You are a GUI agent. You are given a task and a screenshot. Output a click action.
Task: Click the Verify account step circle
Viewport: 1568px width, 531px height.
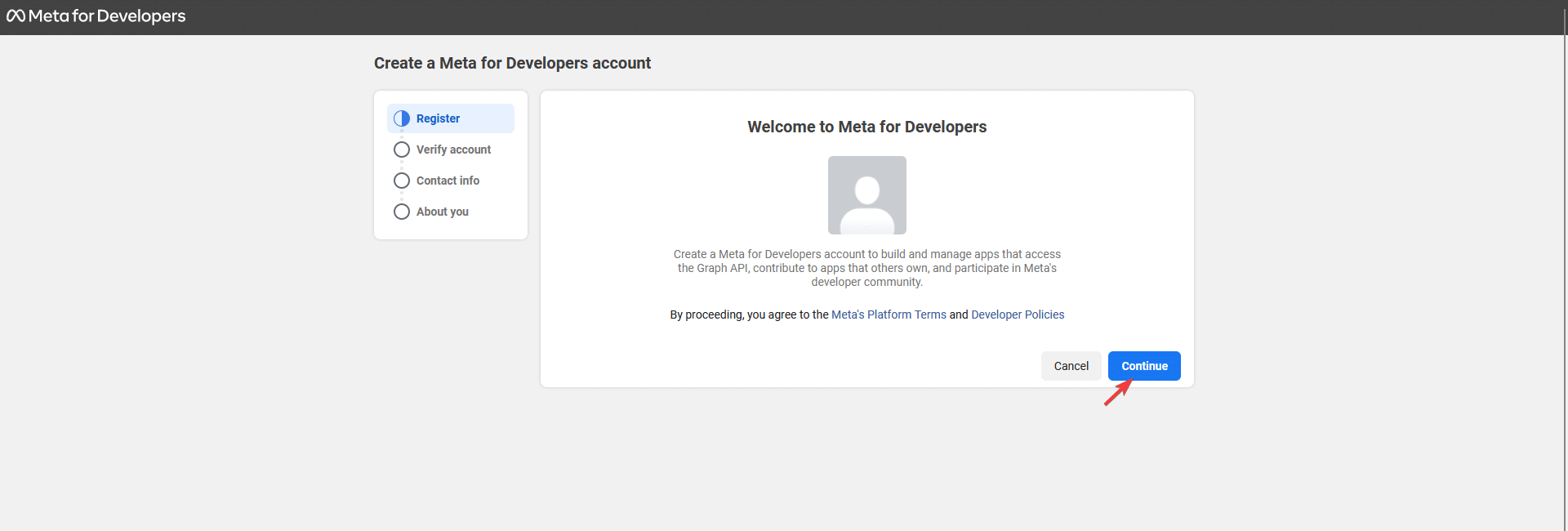coord(402,149)
